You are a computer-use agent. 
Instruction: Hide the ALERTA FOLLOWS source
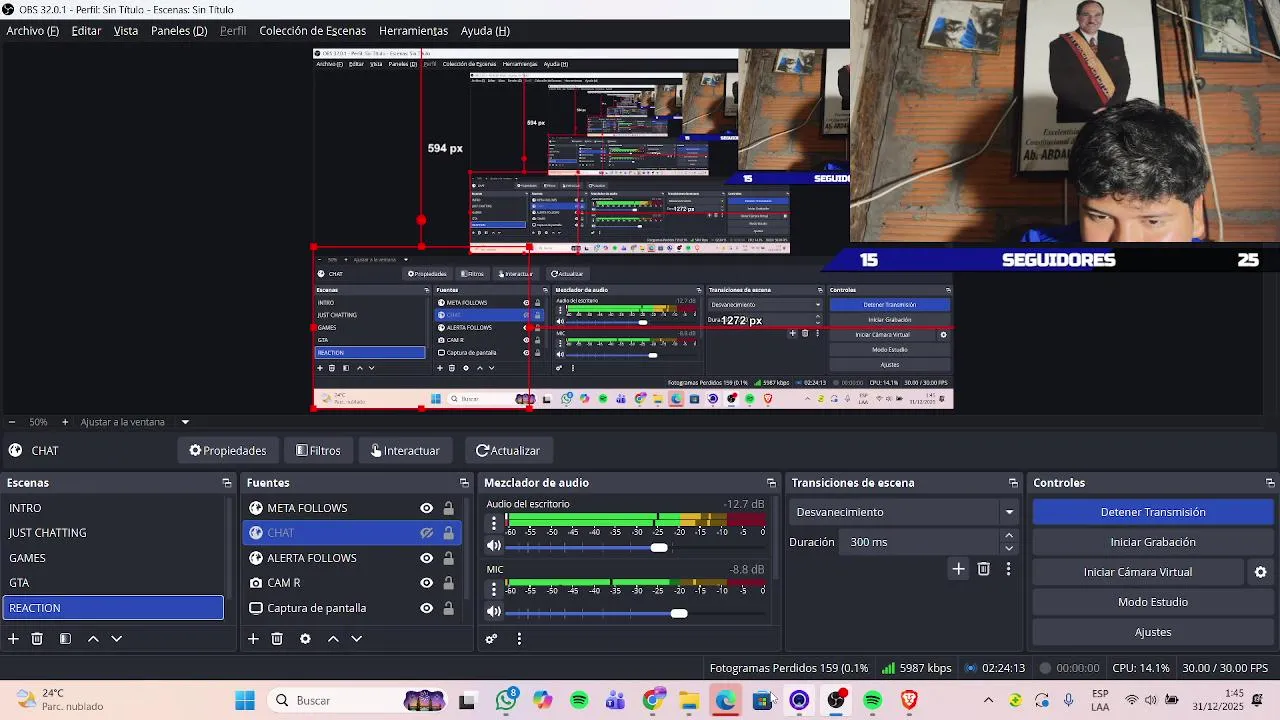427,558
